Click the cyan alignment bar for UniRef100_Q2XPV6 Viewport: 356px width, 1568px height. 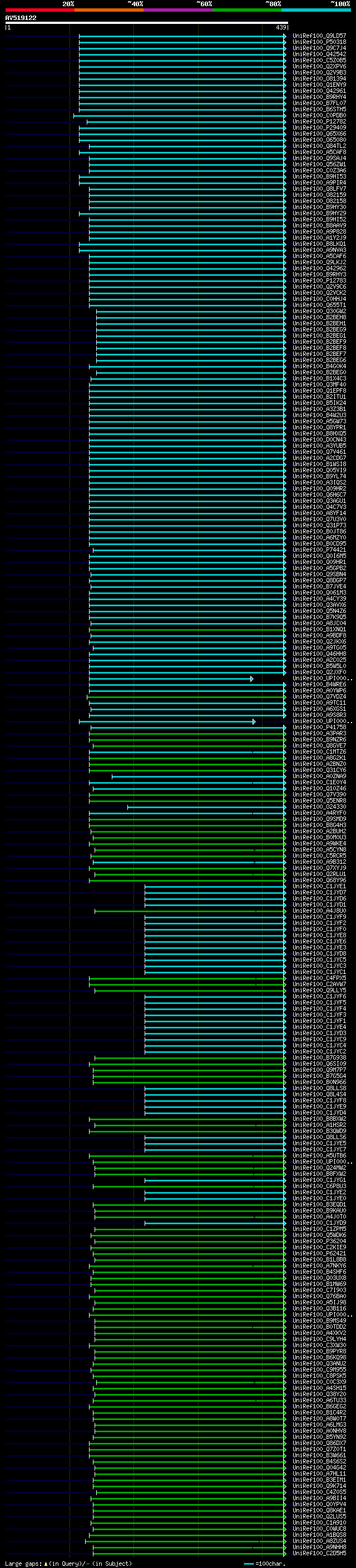coord(182,66)
